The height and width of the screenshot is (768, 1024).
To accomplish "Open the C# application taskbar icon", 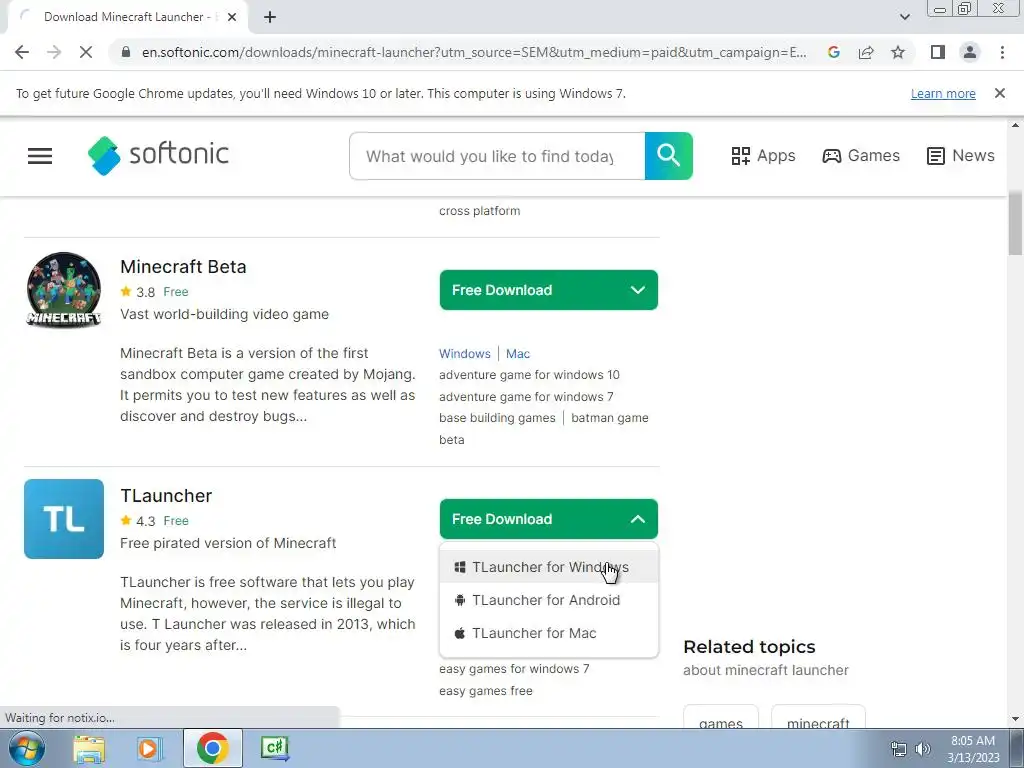I will pyautogui.click(x=274, y=748).
